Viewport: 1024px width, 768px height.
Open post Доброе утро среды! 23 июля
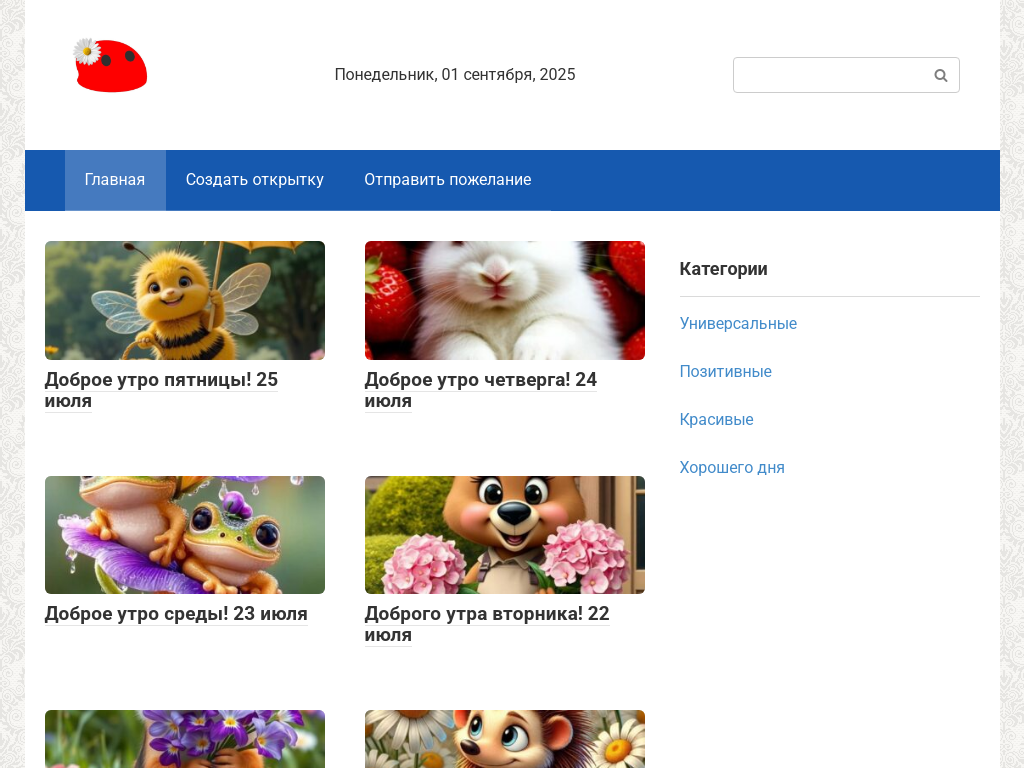click(x=176, y=614)
